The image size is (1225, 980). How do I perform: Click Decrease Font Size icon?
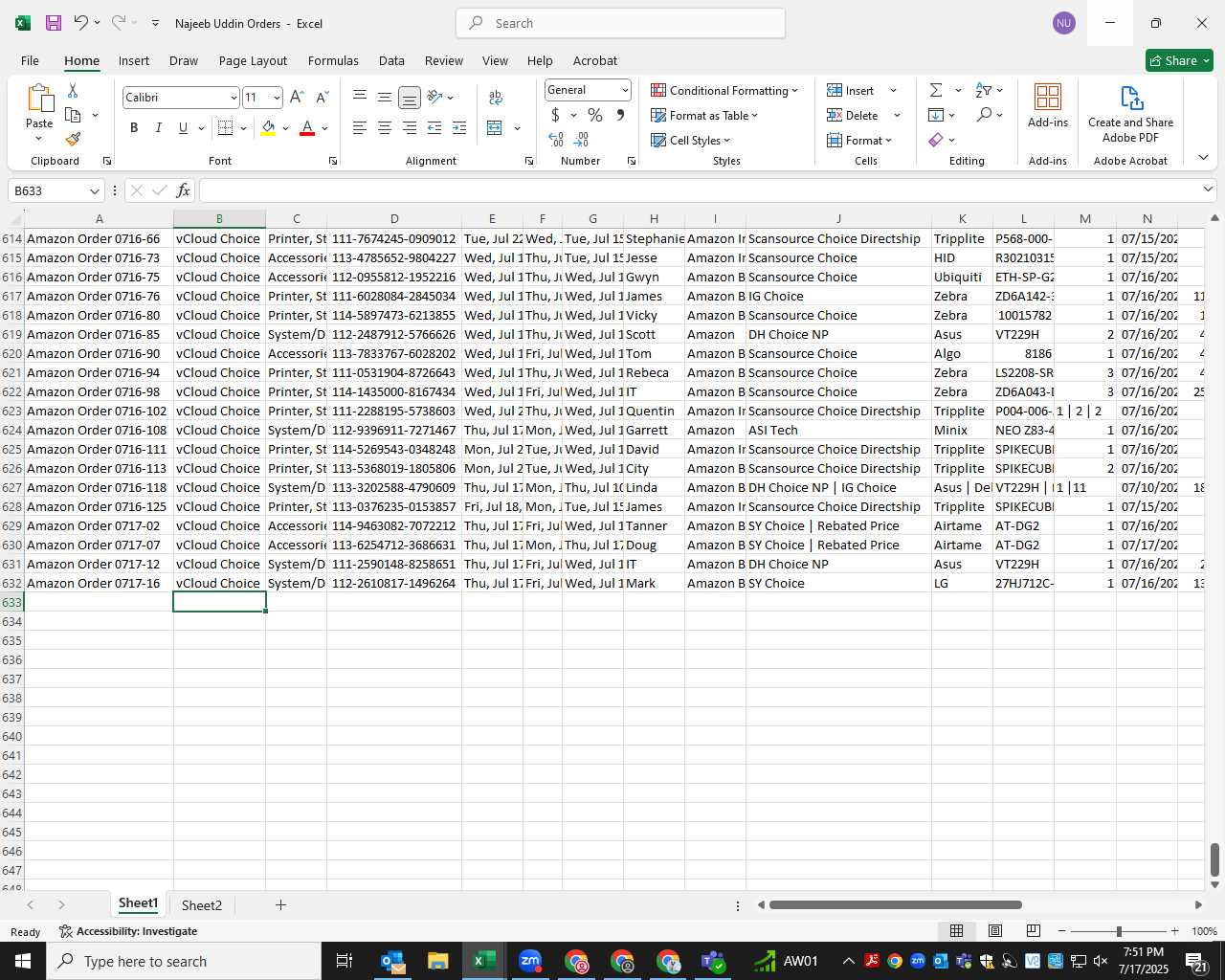click(322, 97)
